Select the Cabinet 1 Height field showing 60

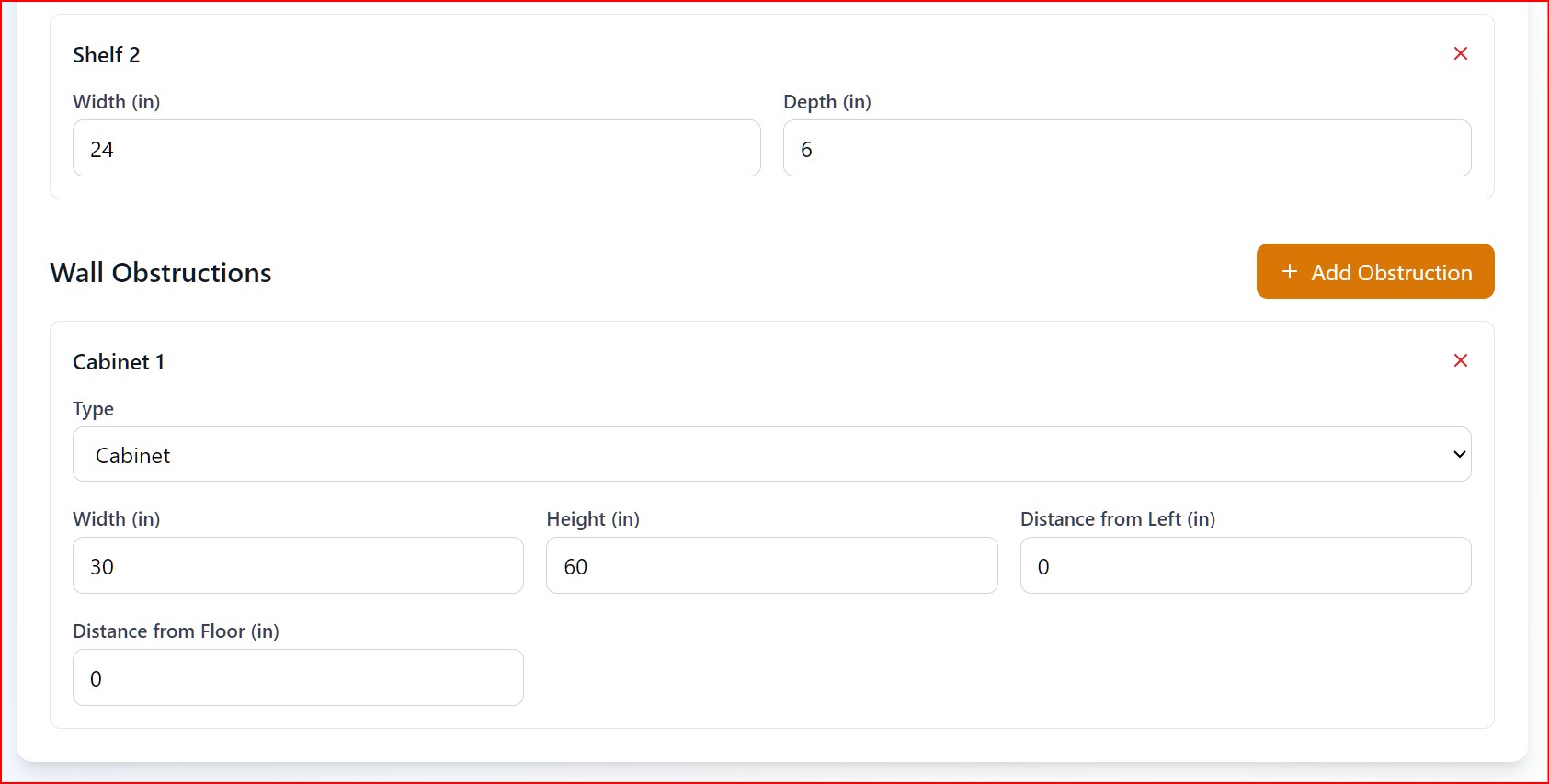point(772,565)
